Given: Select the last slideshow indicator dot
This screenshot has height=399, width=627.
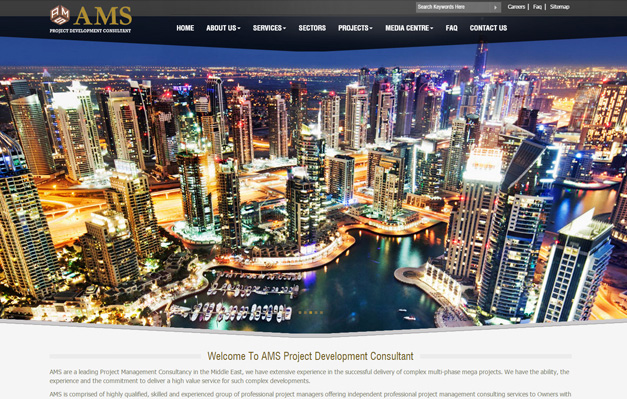Looking at the screenshot, I should coord(321,312).
